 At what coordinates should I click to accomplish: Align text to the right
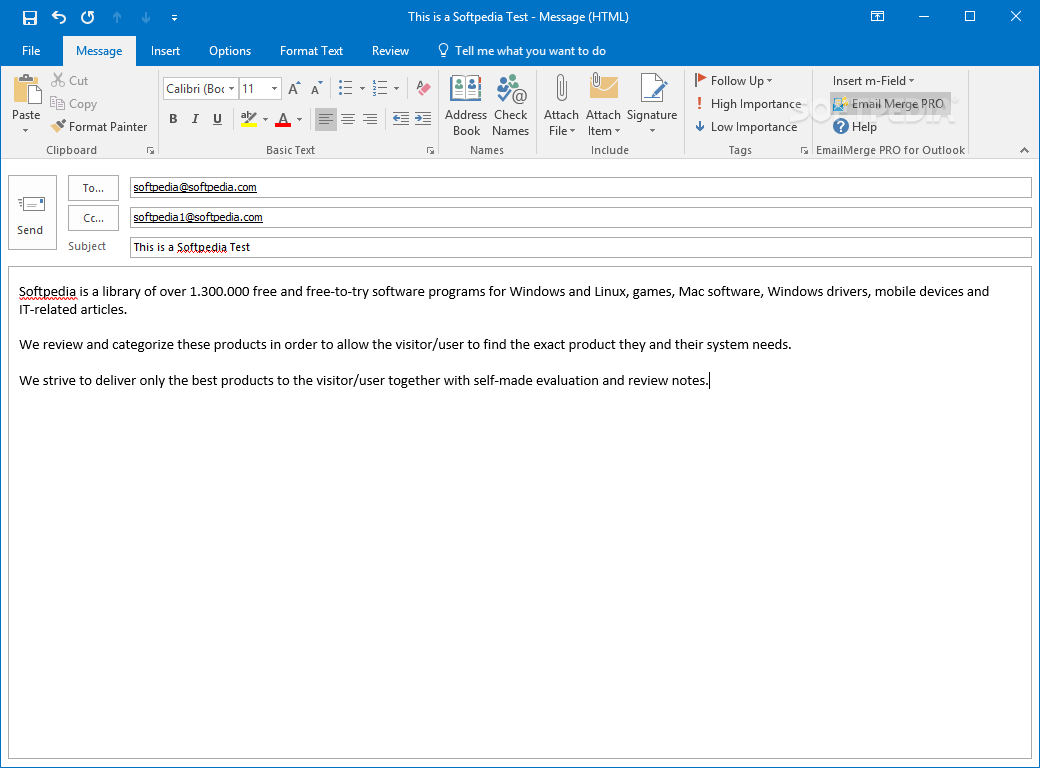point(370,119)
